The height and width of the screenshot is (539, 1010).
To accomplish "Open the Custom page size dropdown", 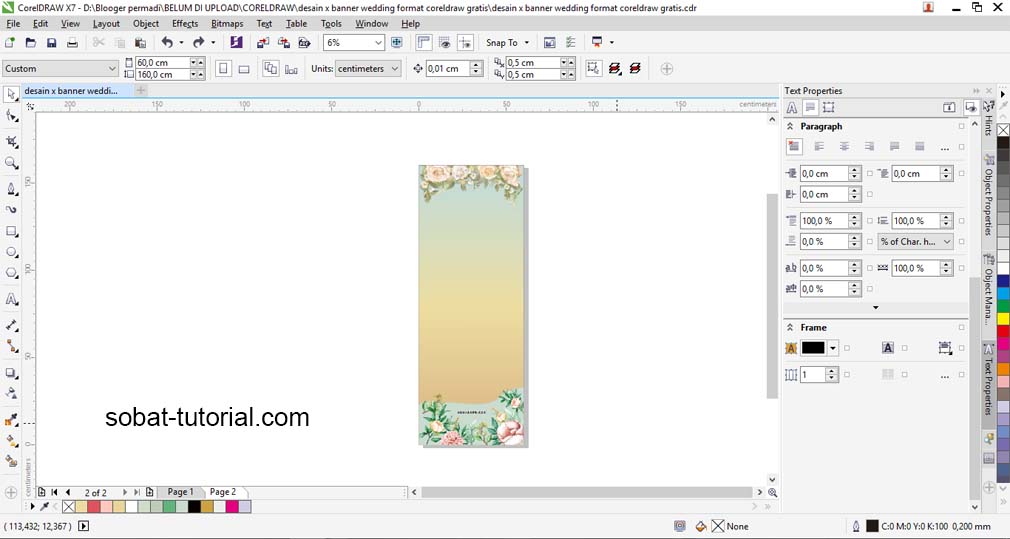I will pyautogui.click(x=112, y=68).
